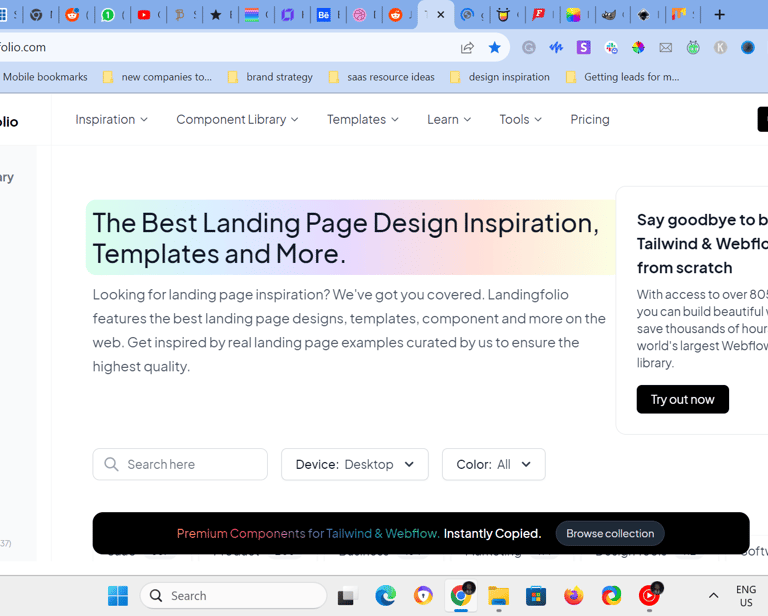Open Task View from taskbar

pyautogui.click(x=348, y=596)
